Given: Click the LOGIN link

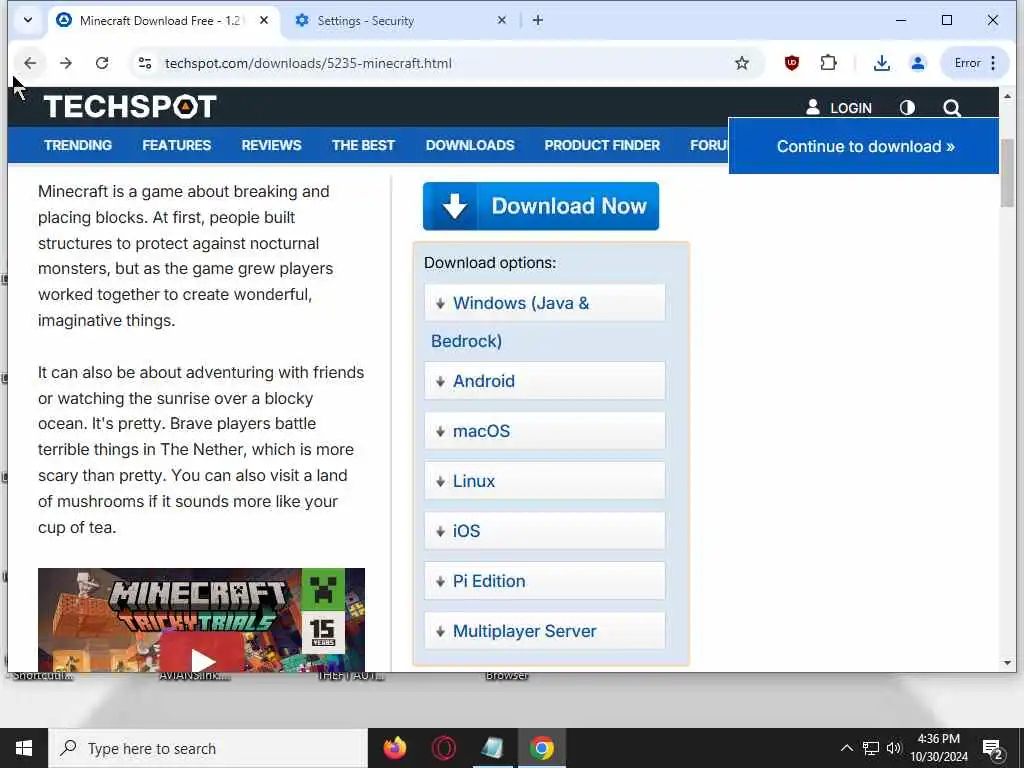Looking at the screenshot, I should (839, 108).
